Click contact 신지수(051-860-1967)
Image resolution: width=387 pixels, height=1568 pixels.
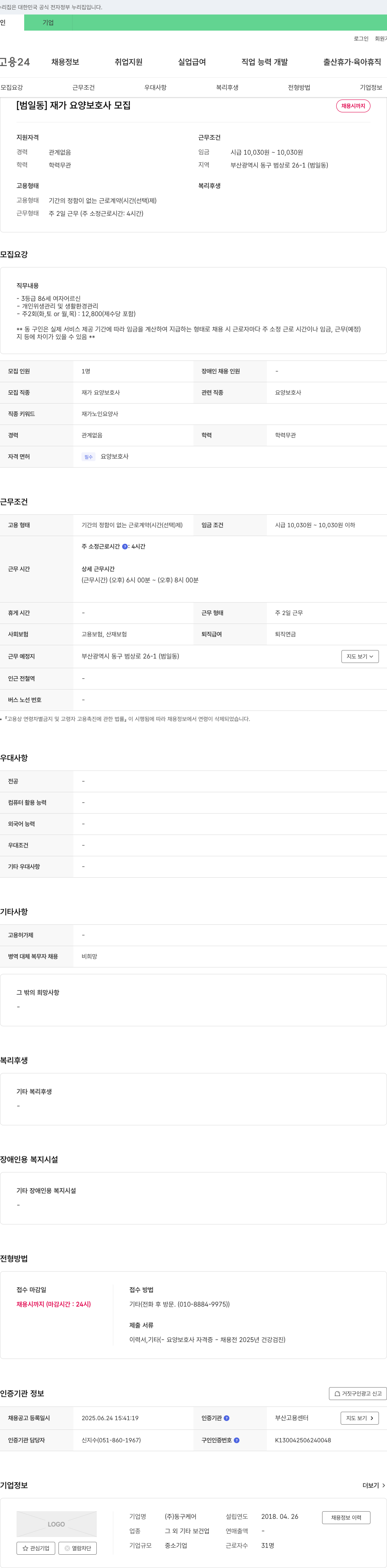[111, 1440]
